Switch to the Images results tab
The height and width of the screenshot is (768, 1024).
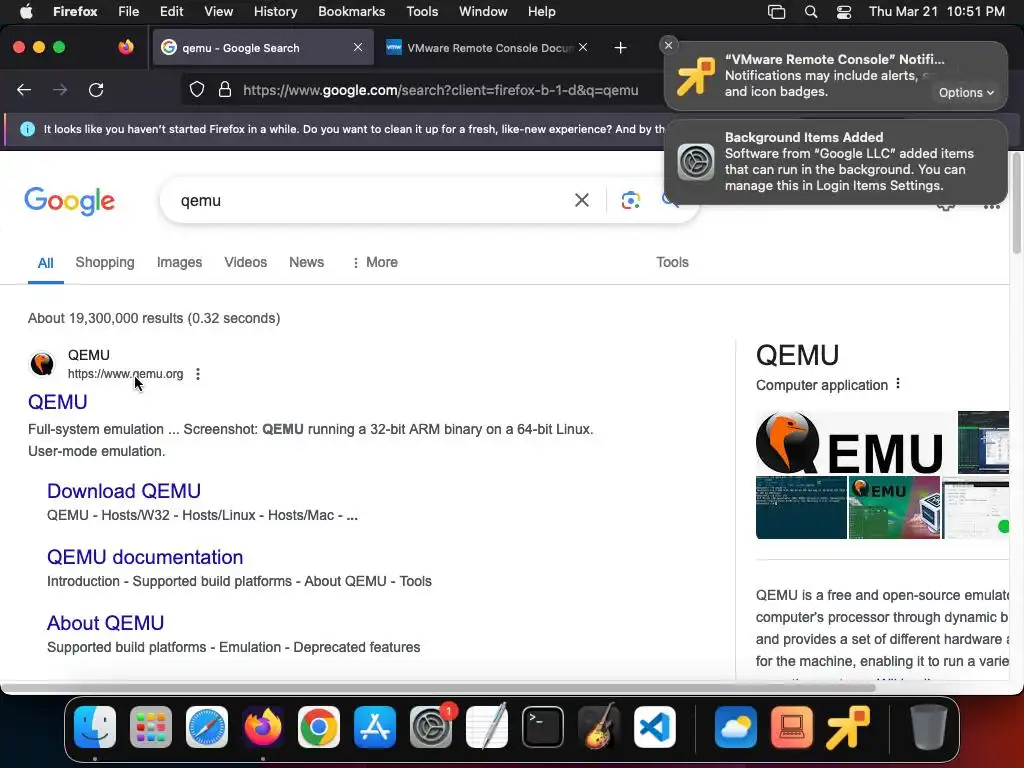click(179, 263)
